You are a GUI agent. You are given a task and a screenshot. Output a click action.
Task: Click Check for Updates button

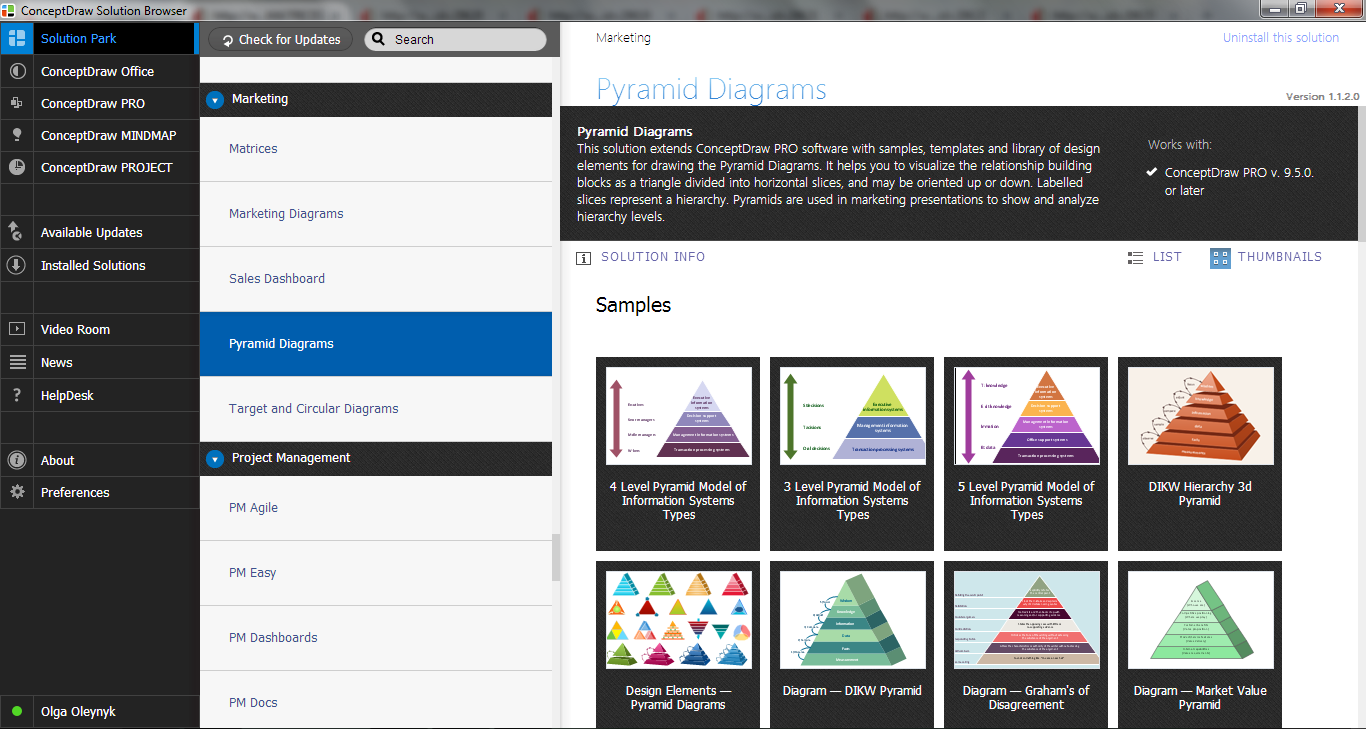point(281,40)
